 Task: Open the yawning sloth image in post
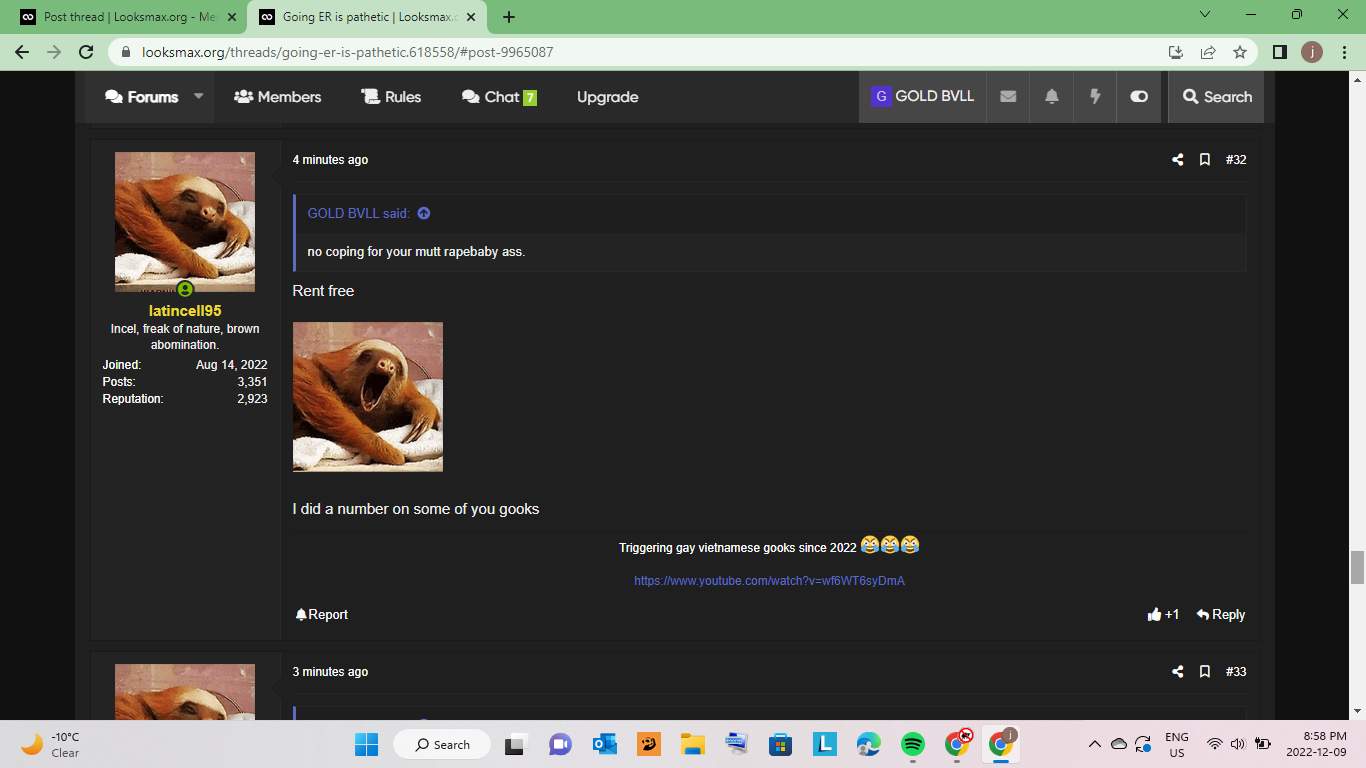(x=368, y=397)
